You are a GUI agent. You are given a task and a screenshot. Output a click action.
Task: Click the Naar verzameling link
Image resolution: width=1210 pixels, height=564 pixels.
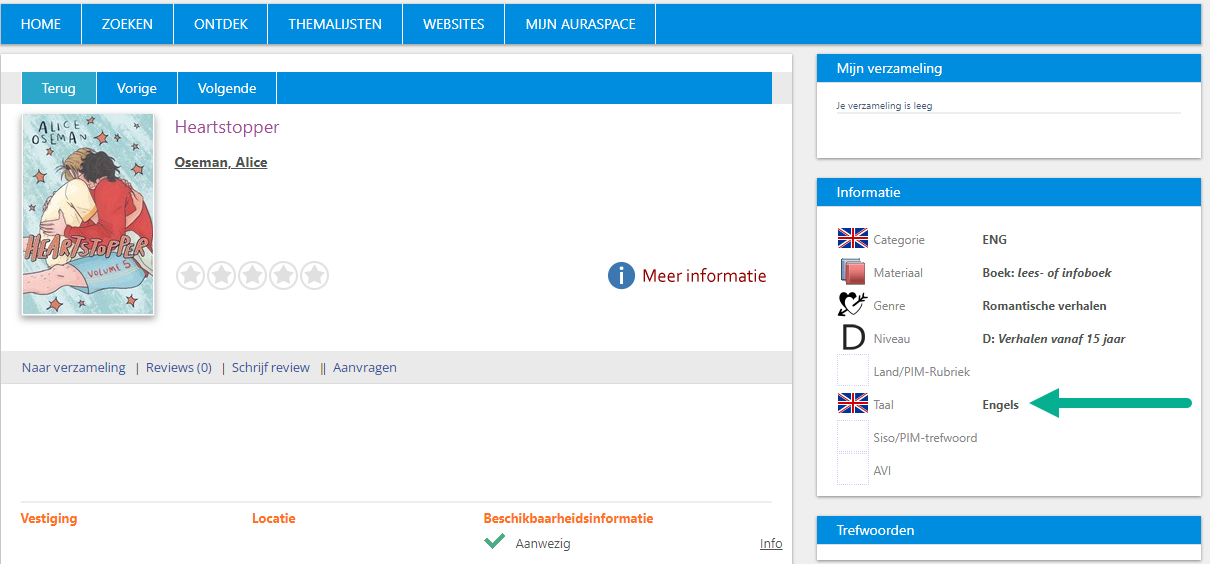click(x=74, y=367)
